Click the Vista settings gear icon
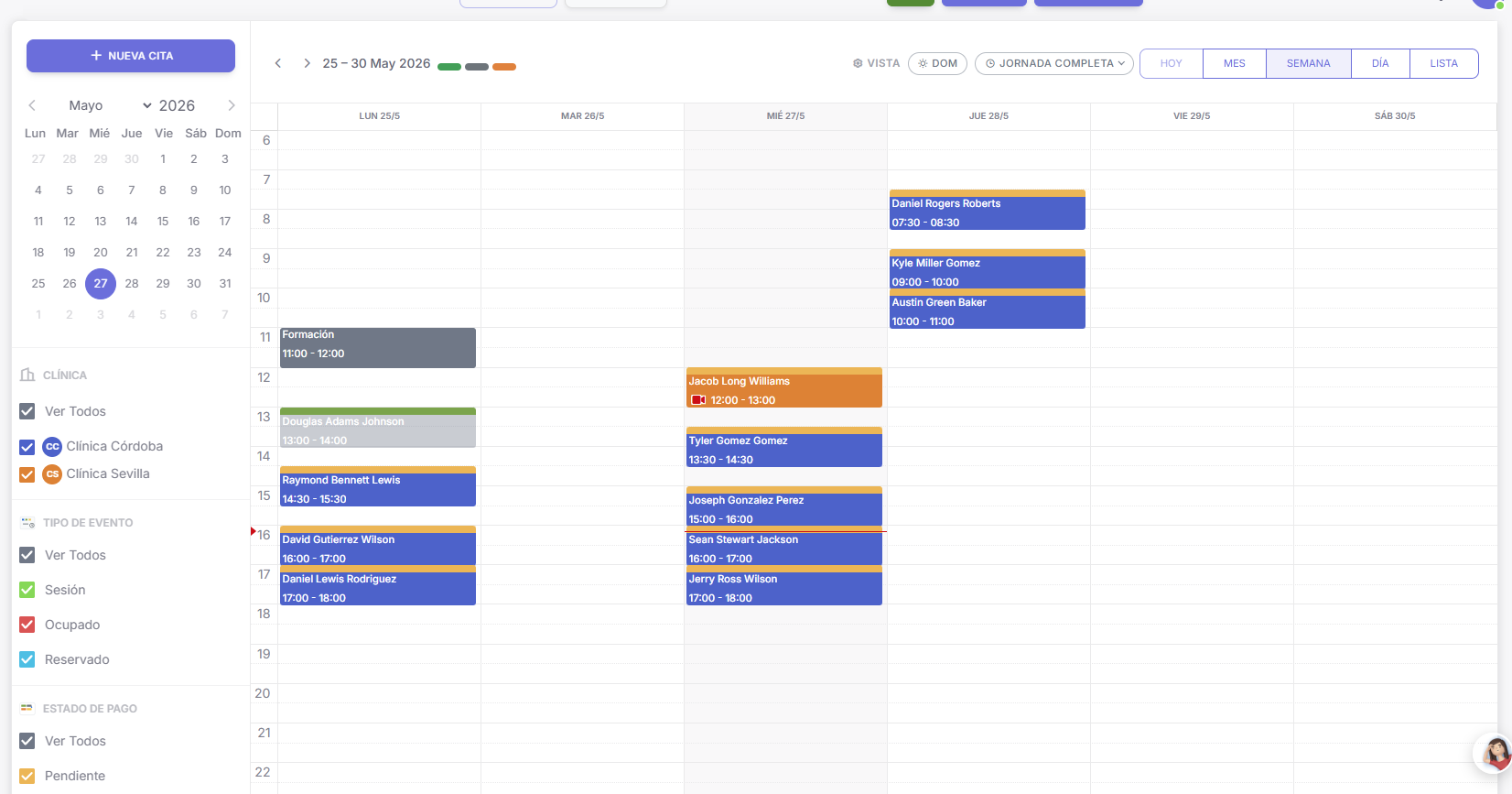1512x794 pixels. tap(858, 63)
